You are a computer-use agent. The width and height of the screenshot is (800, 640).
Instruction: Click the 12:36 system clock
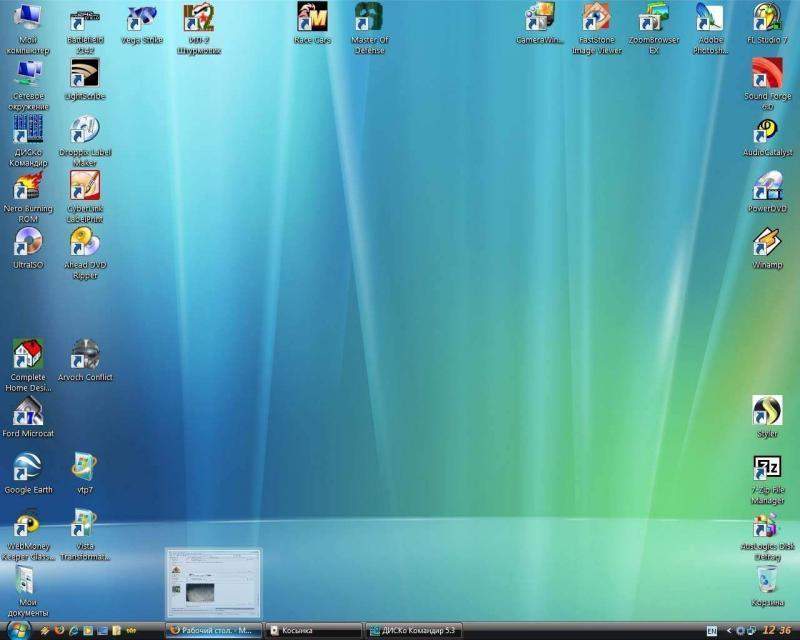tap(777, 631)
